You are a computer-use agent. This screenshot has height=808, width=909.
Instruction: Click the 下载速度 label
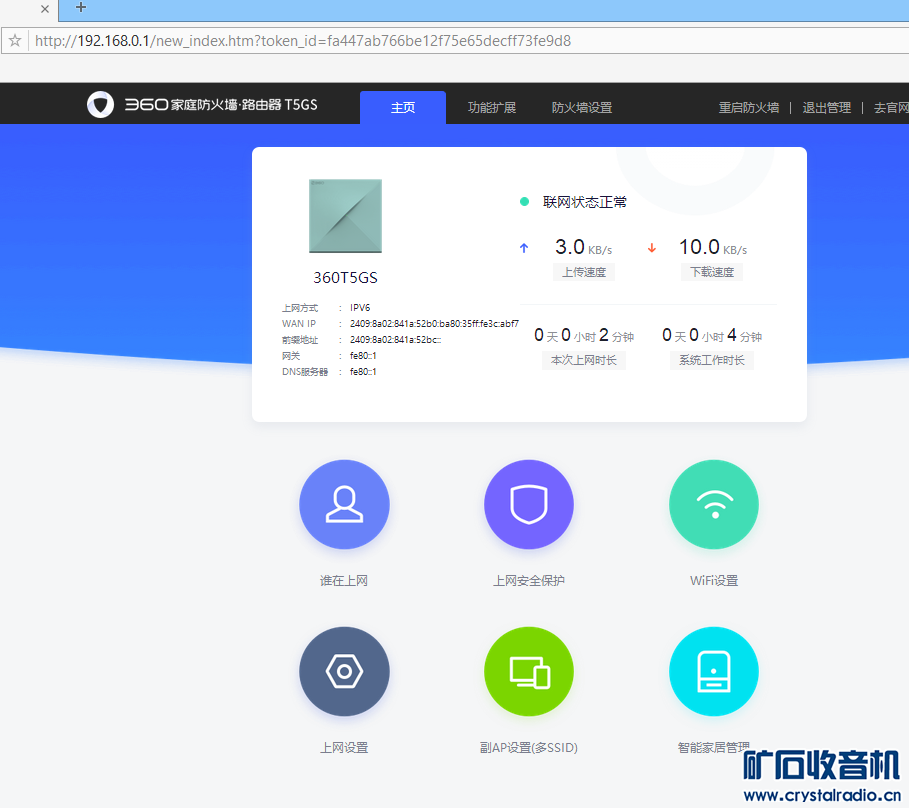point(712,272)
